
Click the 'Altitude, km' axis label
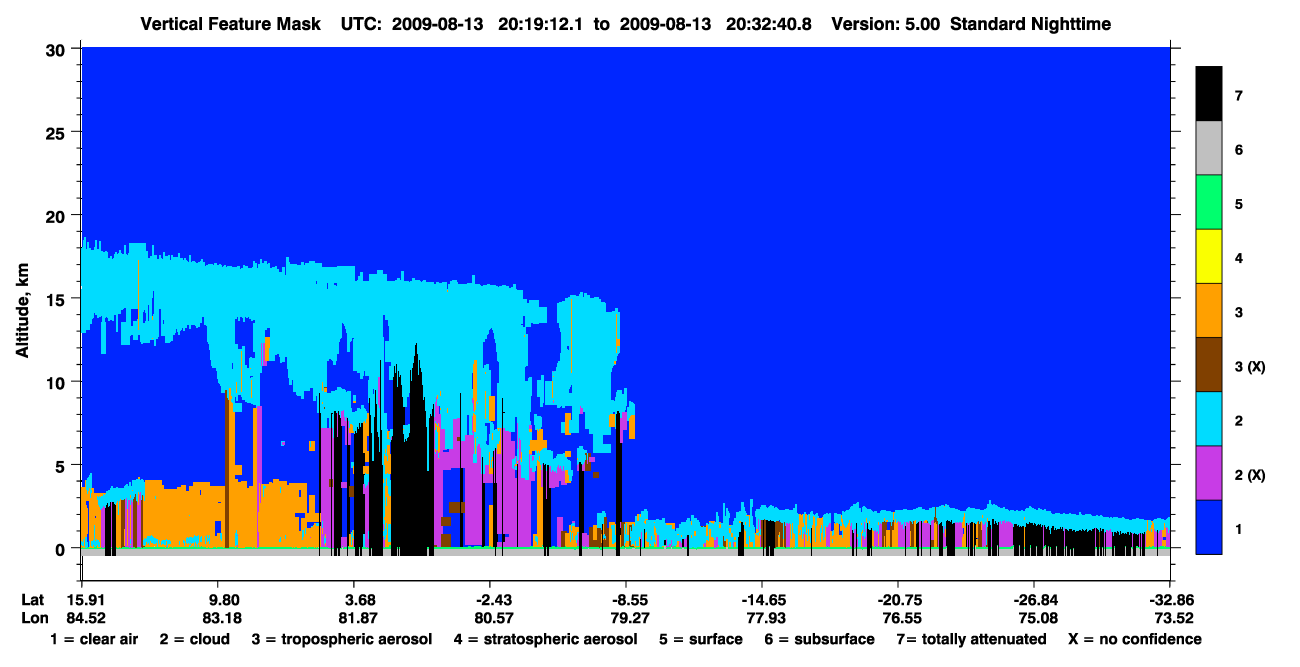pyautogui.click(x=23, y=311)
